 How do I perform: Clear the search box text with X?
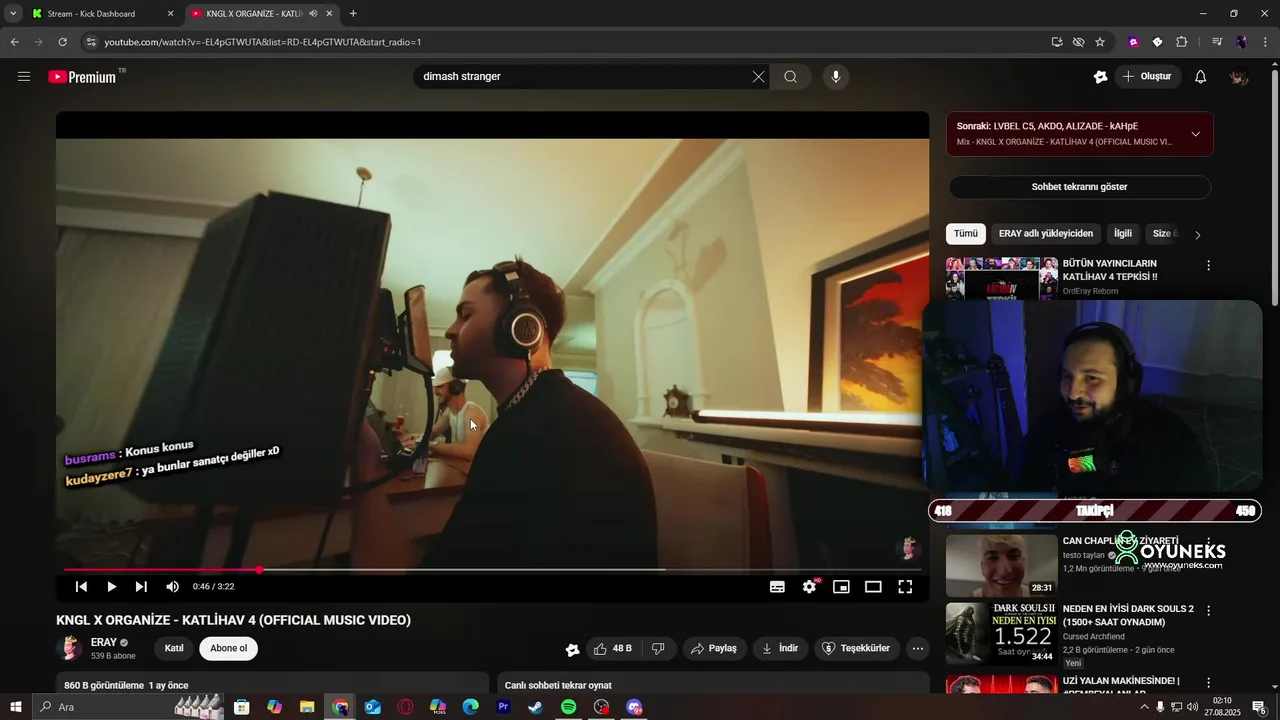pyautogui.click(x=758, y=77)
